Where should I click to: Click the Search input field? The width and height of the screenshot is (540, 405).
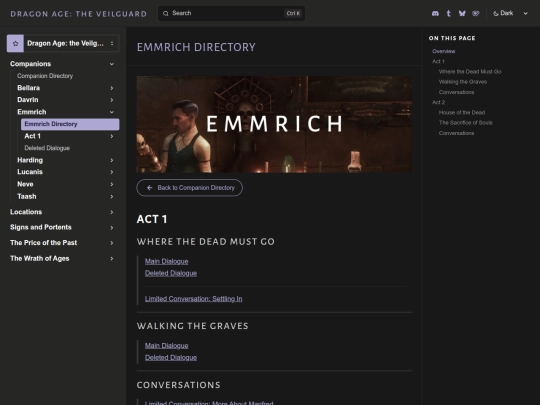click(x=231, y=13)
